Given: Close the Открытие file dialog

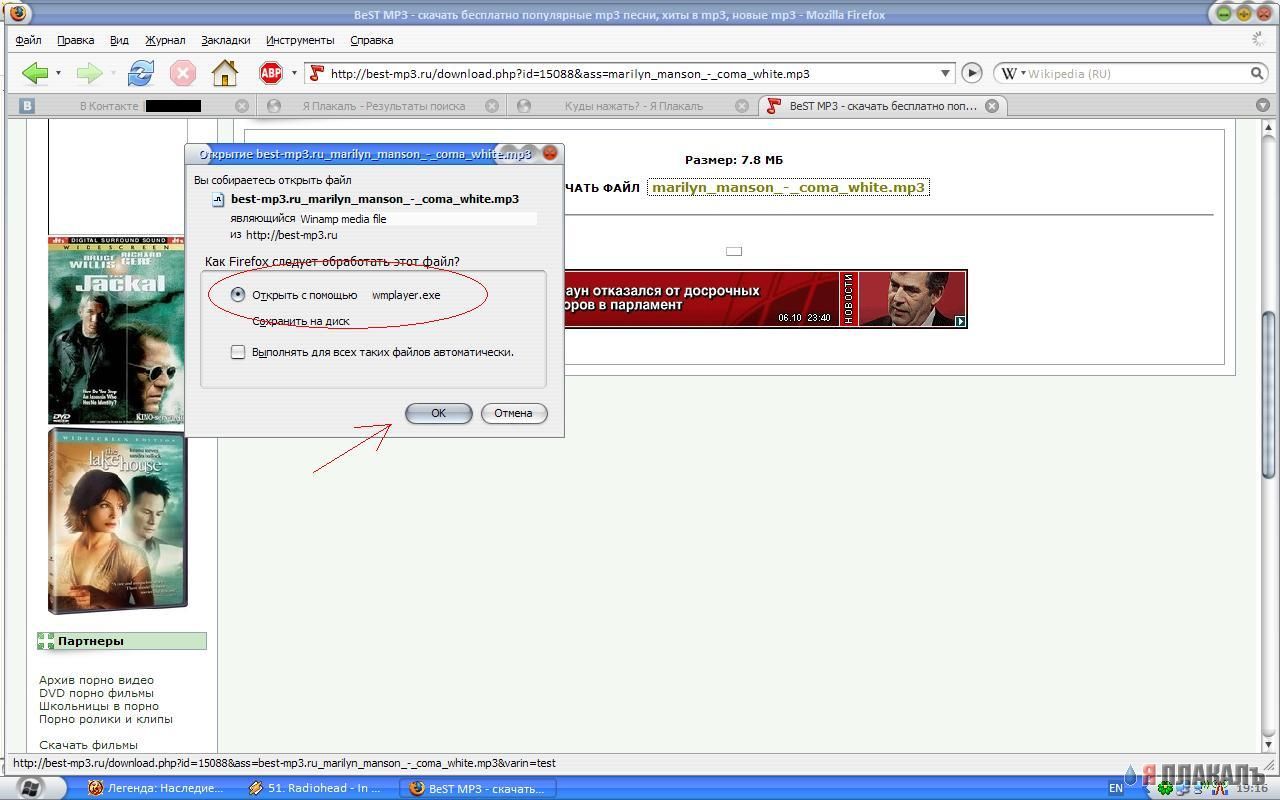Looking at the screenshot, I should [x=549, y=154].
